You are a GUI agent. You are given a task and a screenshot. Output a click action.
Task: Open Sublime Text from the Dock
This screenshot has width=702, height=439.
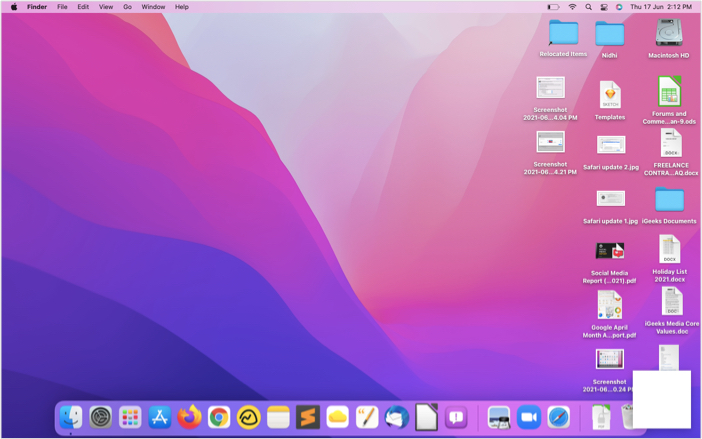click(x=308, y=417)
